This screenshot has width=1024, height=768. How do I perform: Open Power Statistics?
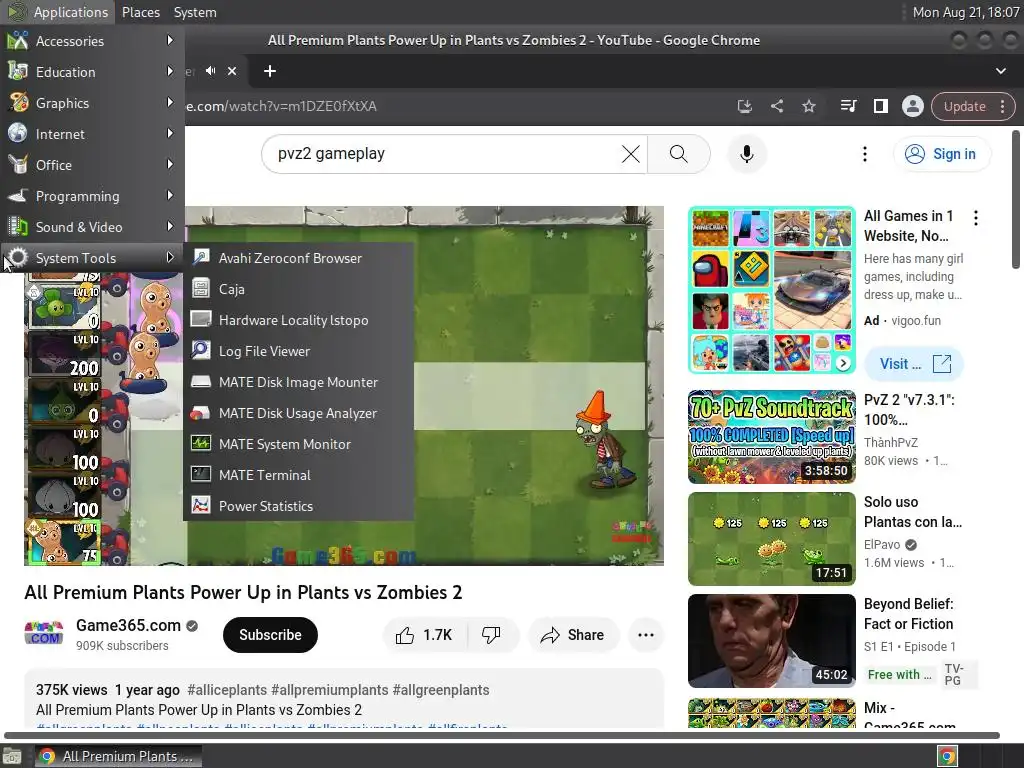[299, 506]
